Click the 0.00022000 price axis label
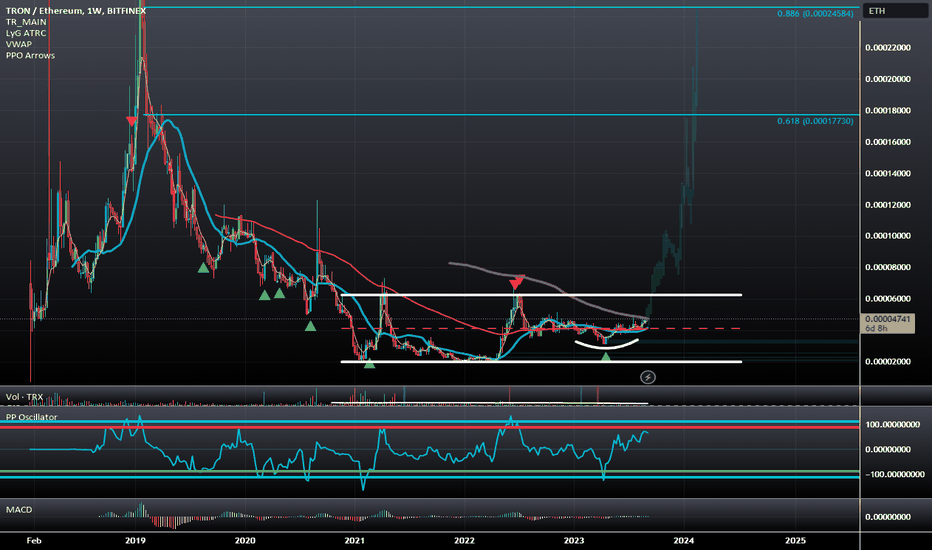The width and height of the screenshot is (932, 550). click(x=888, y=48)
